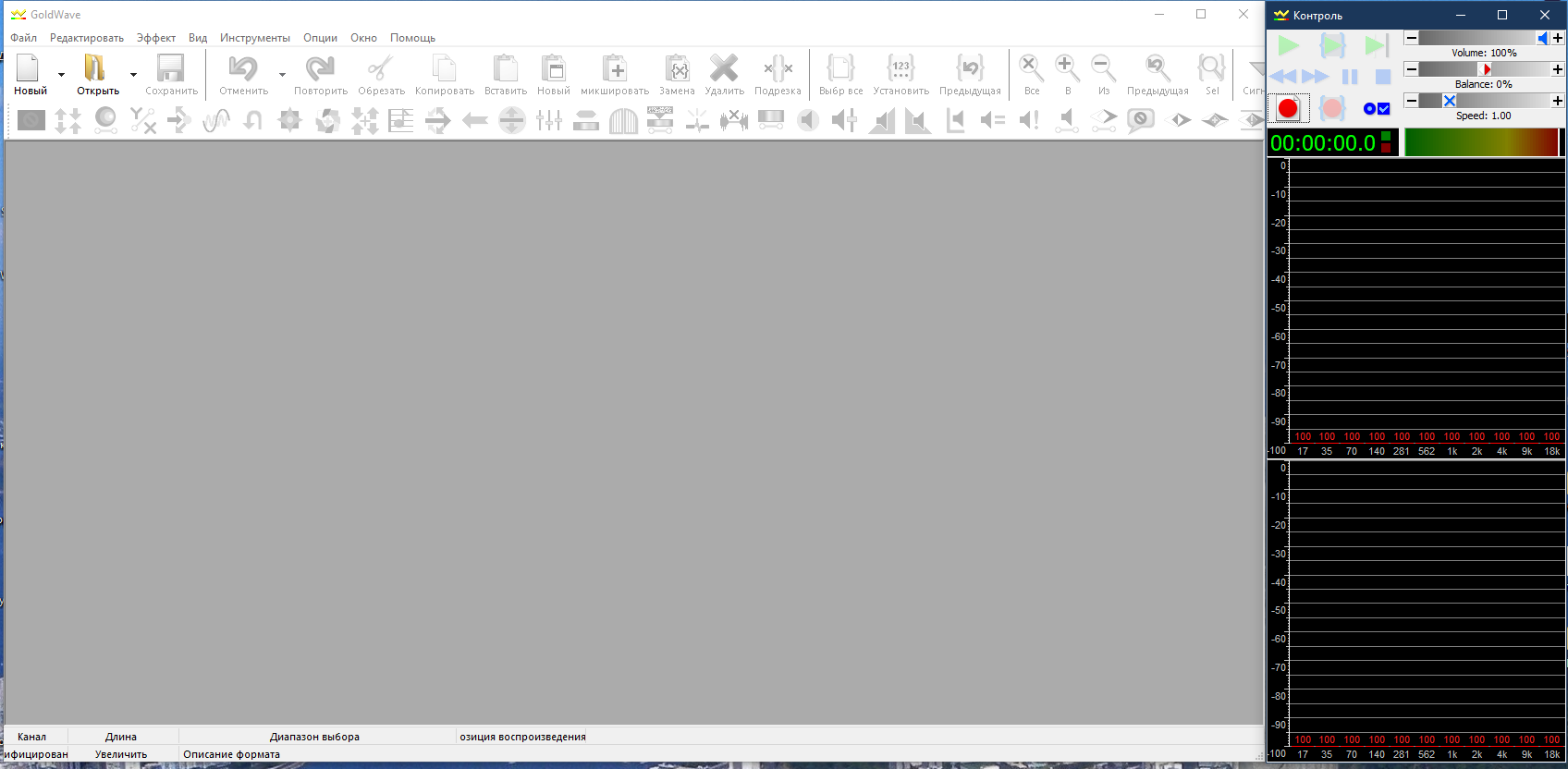Click the Balance slider handle

[1486, 69]
